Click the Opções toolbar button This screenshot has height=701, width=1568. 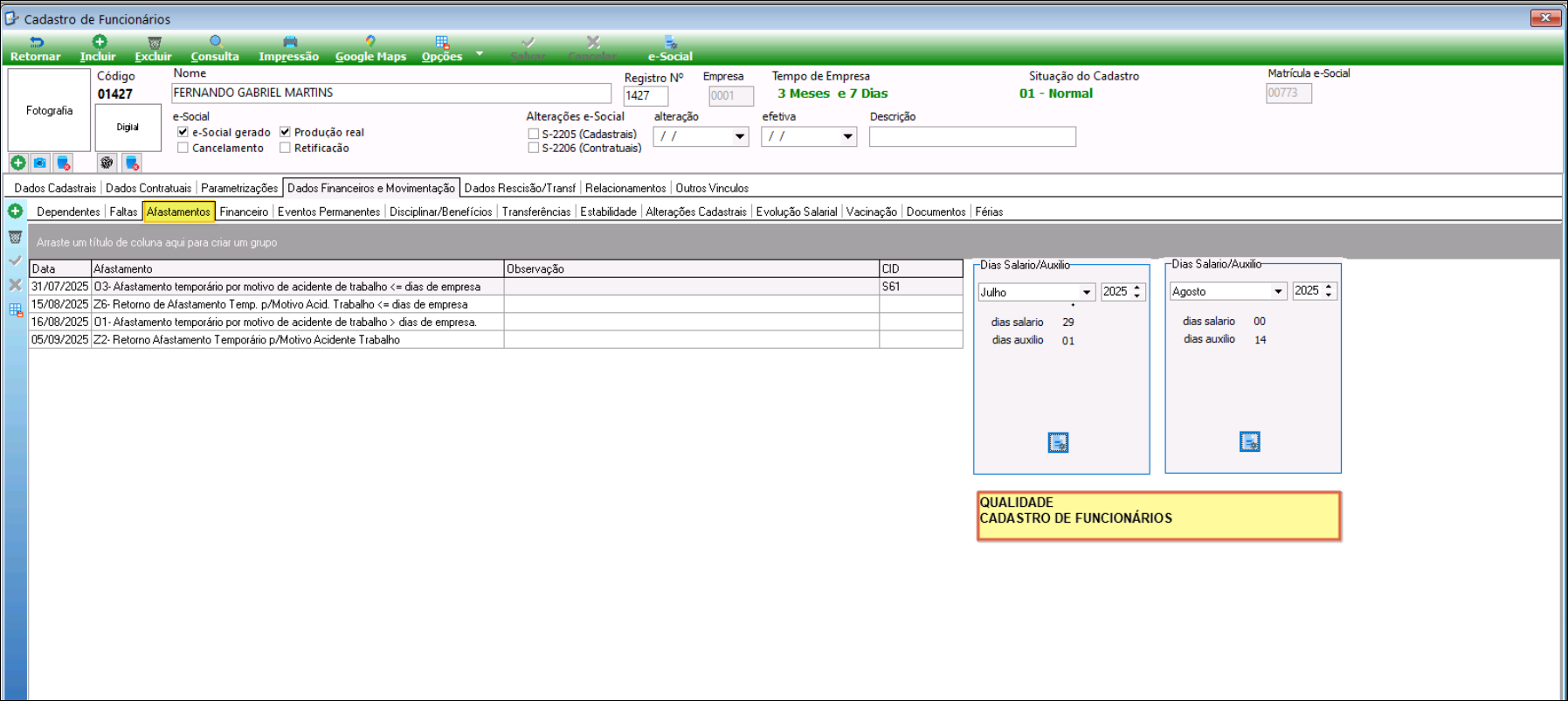point(442,49)
